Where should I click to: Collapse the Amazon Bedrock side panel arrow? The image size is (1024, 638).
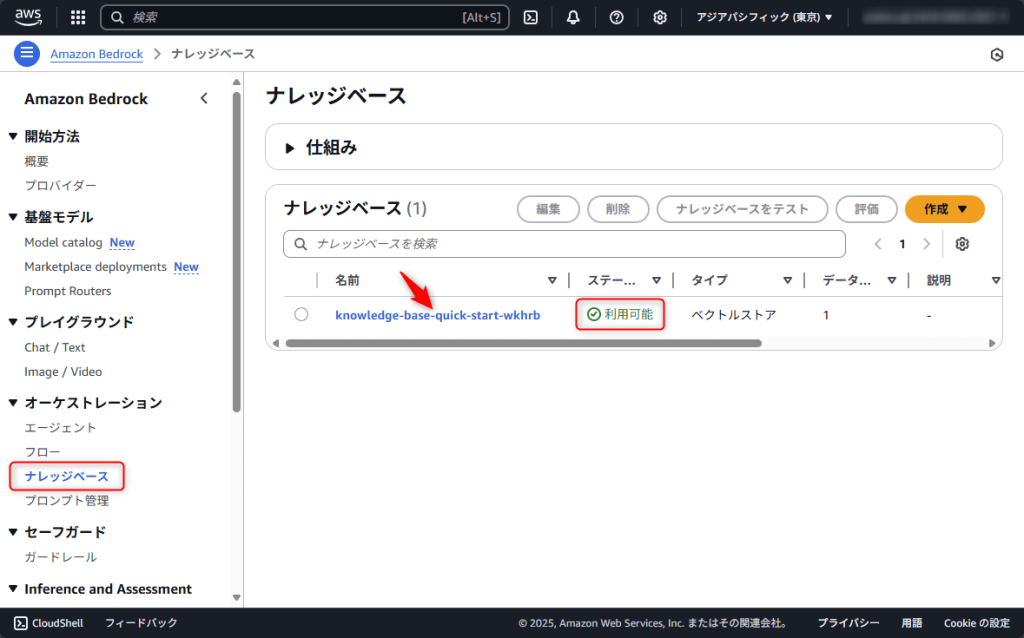[204, 99]
